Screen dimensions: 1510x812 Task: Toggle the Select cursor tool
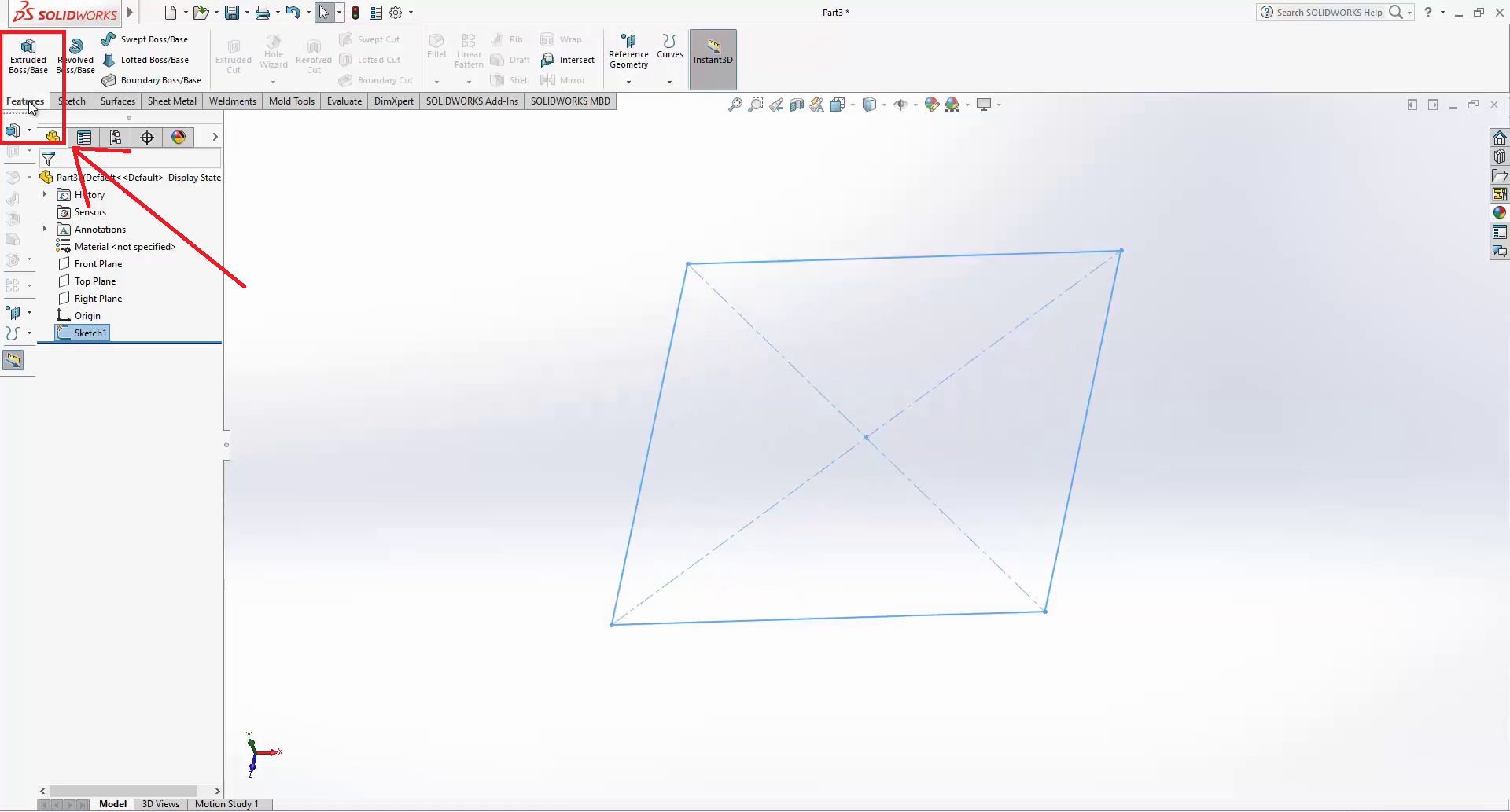(x=324, y=13)
